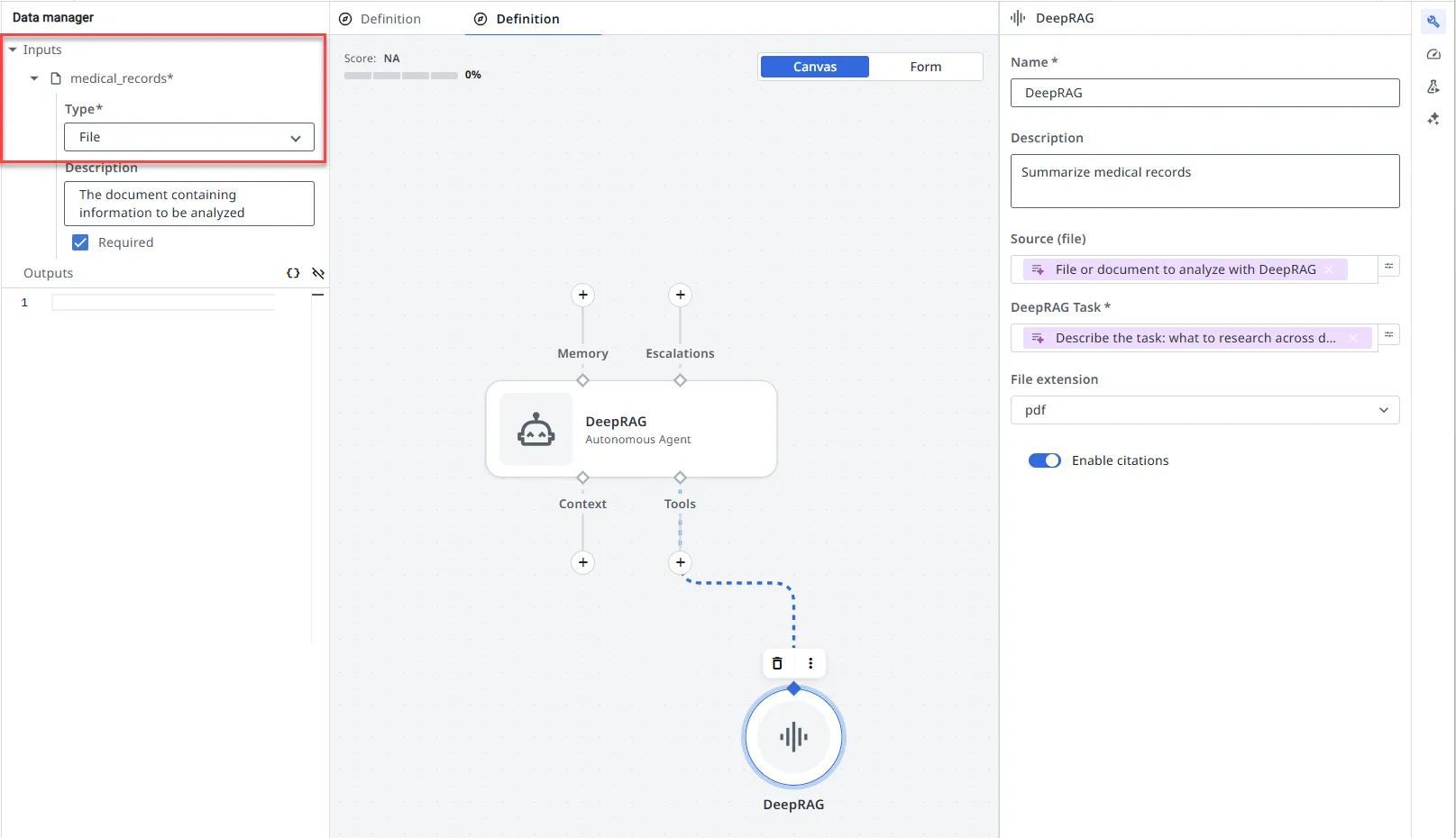Click the Score progress bar
Screen dimensions: 1456x838
[x=400, y=76]
